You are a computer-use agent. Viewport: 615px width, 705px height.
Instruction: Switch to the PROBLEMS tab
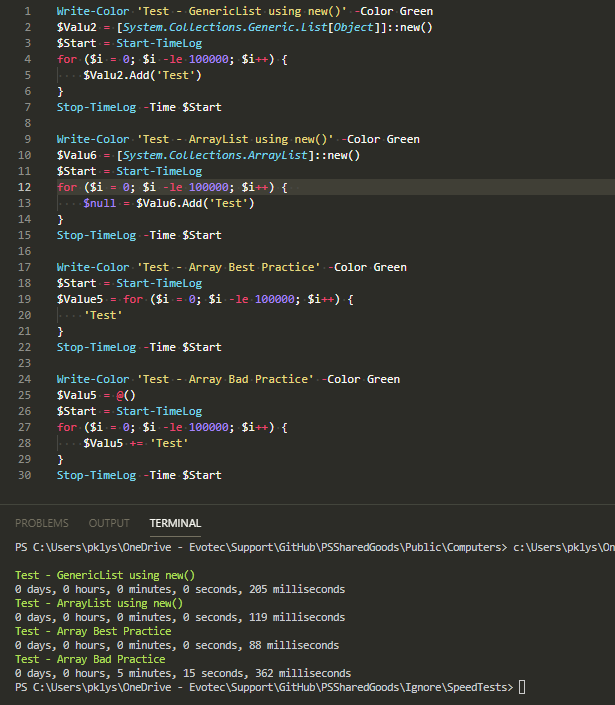pos(41,523)
